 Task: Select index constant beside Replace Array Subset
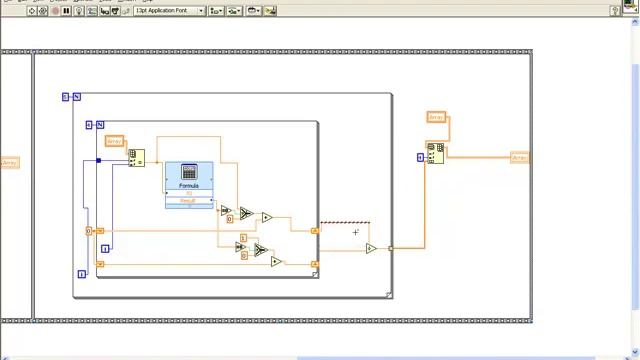420,157
